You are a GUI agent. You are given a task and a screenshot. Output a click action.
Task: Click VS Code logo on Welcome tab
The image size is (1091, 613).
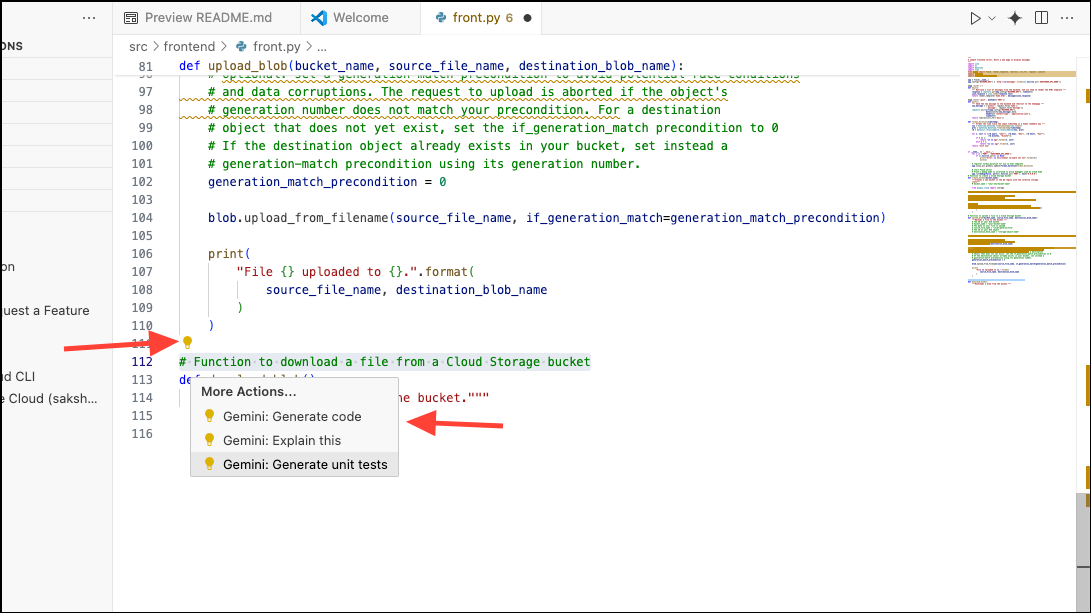(x=319, y=18)
